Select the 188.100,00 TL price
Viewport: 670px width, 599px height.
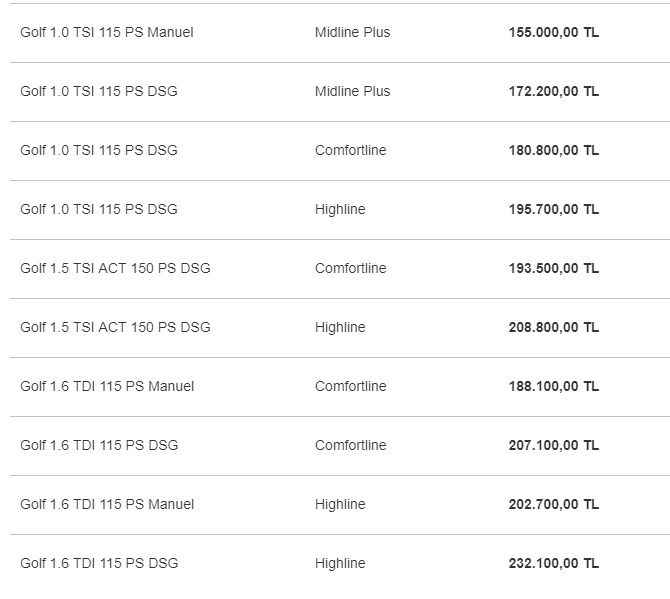(553, 386)
